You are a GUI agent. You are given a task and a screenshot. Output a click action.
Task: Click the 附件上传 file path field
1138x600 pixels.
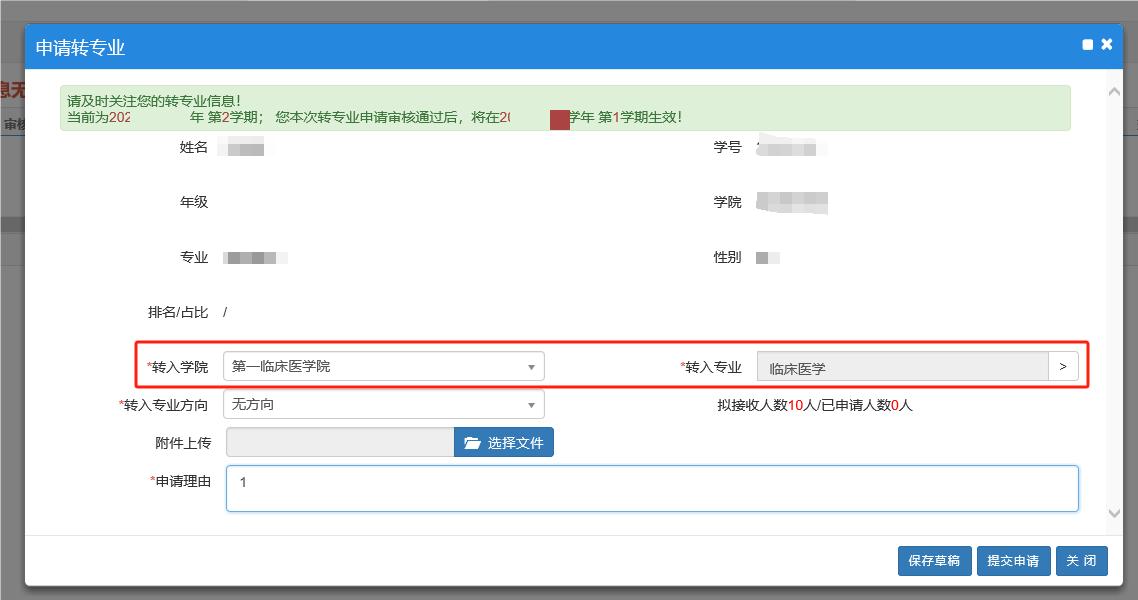(x=340, y=443)
